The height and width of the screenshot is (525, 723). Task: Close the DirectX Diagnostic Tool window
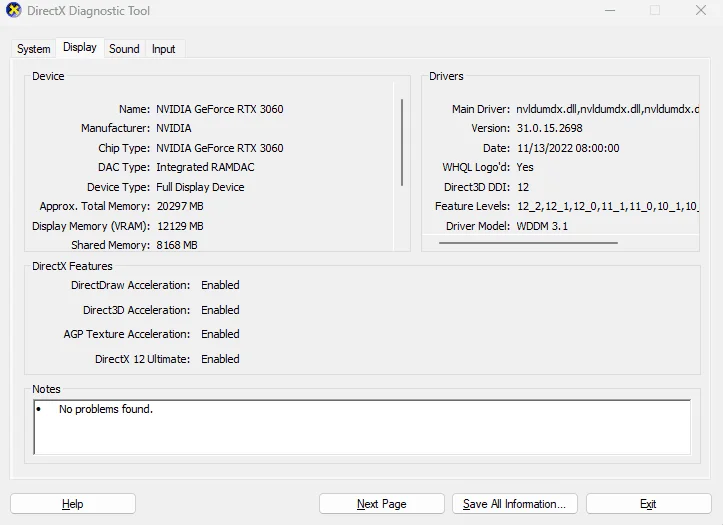(701, 10)
